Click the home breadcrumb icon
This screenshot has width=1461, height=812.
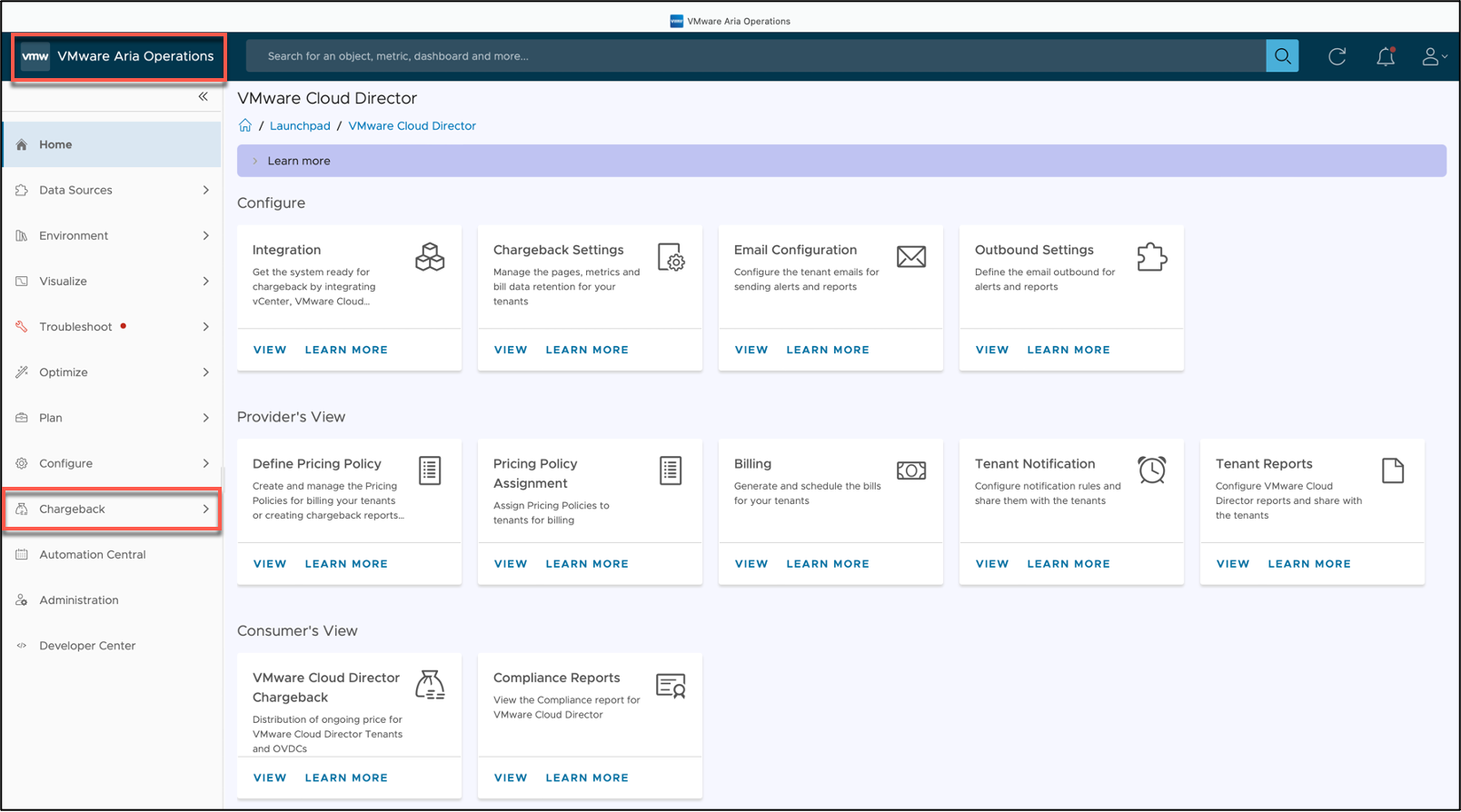[245, 125]
